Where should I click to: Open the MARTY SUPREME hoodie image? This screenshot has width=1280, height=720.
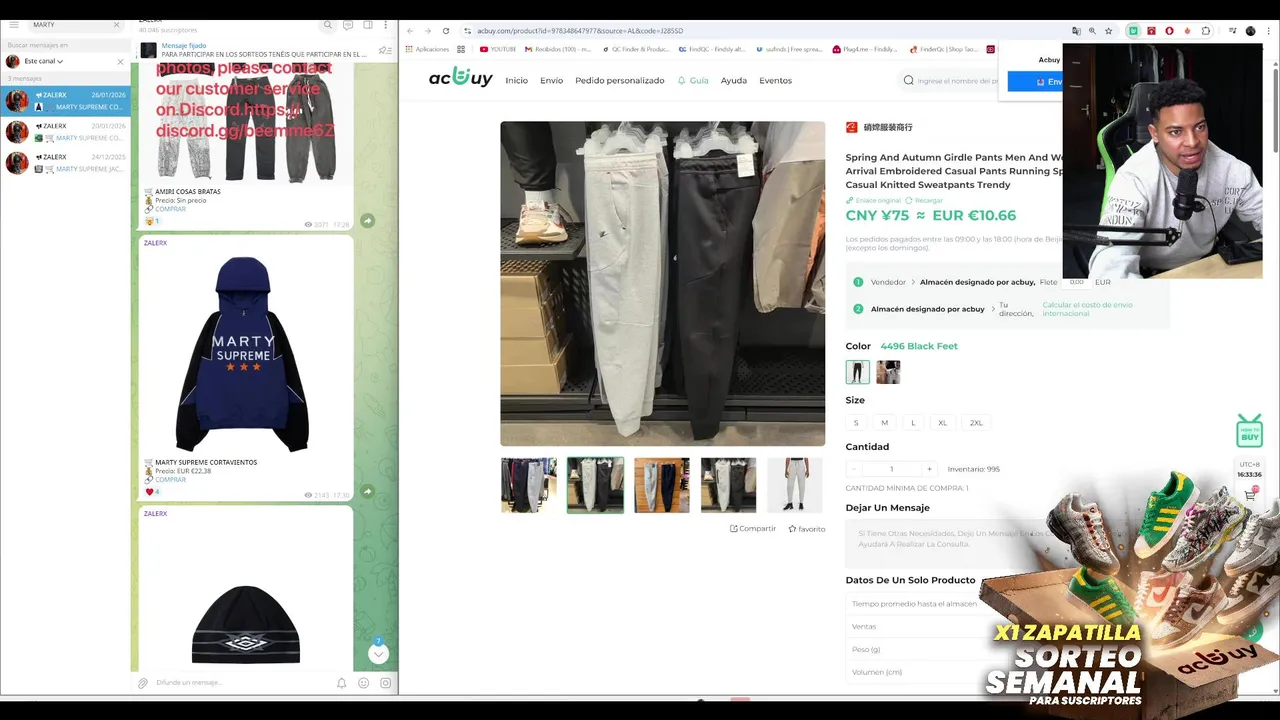click(x=244, y=353)
